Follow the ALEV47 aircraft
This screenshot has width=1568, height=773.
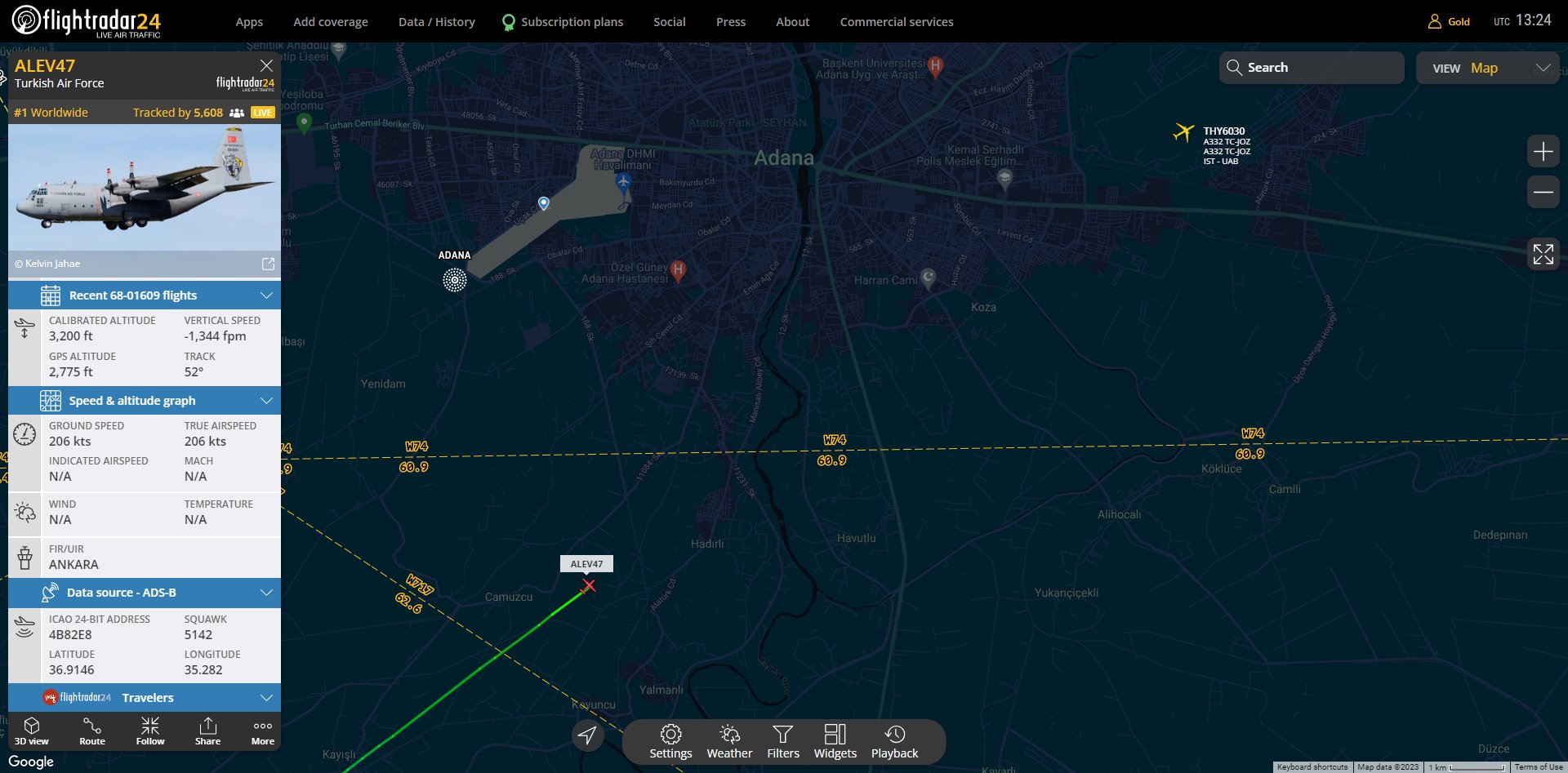150,731
